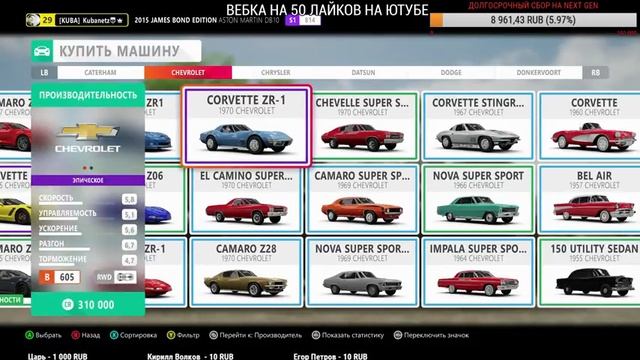This screenshot has height=360, width=640.
Task: Click the car icon beside Купить машину
Action: click(42, 51)
